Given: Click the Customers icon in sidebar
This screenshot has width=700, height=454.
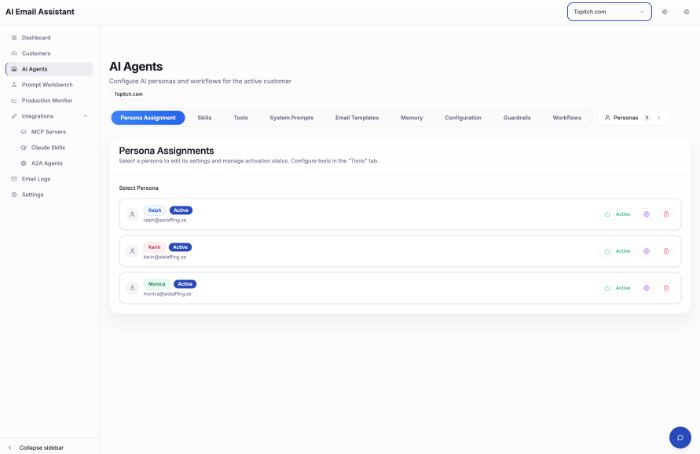Looking at the screenshot, I should [14, 53].
